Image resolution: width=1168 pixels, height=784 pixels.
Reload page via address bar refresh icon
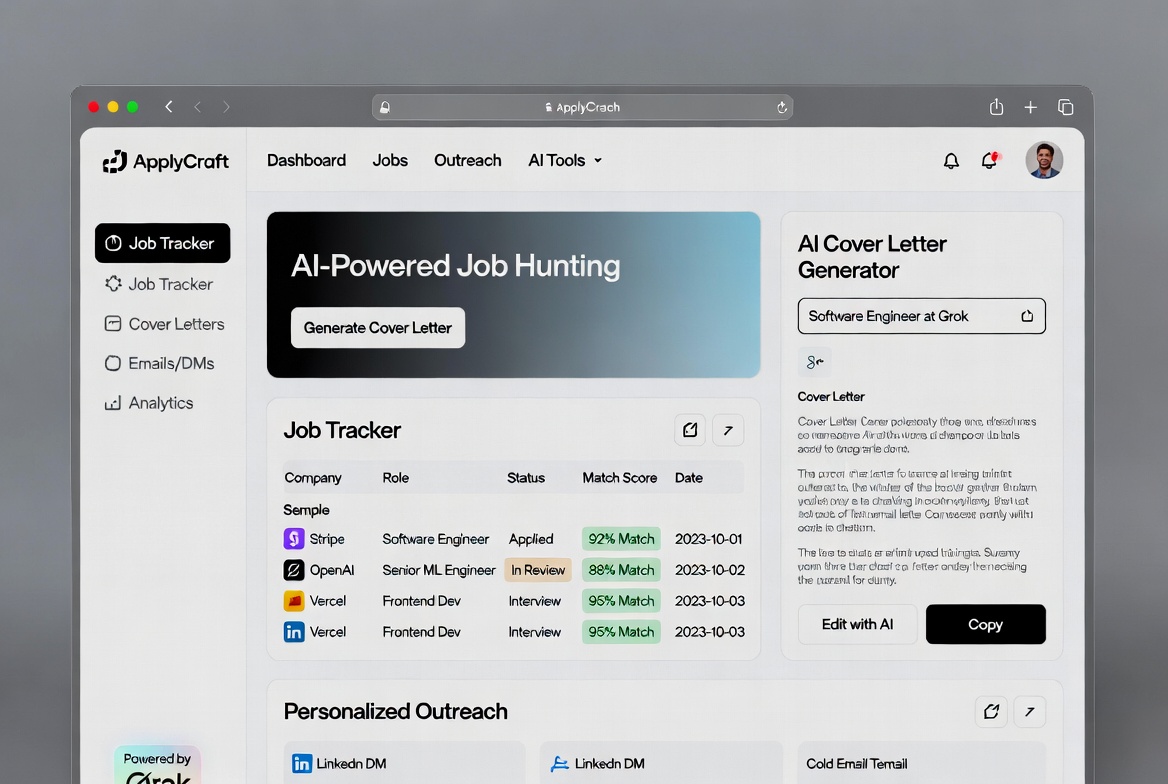781,107
